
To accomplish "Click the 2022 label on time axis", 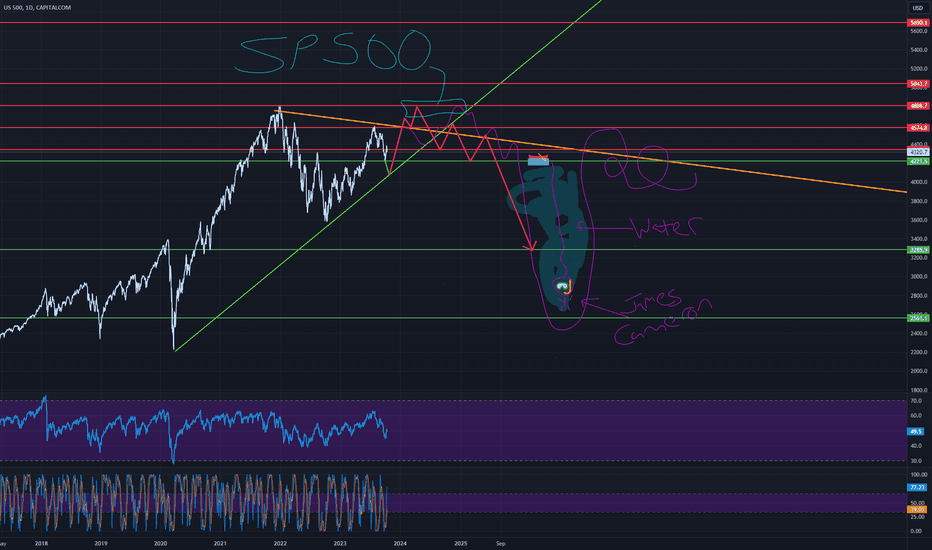I will 280,543.
